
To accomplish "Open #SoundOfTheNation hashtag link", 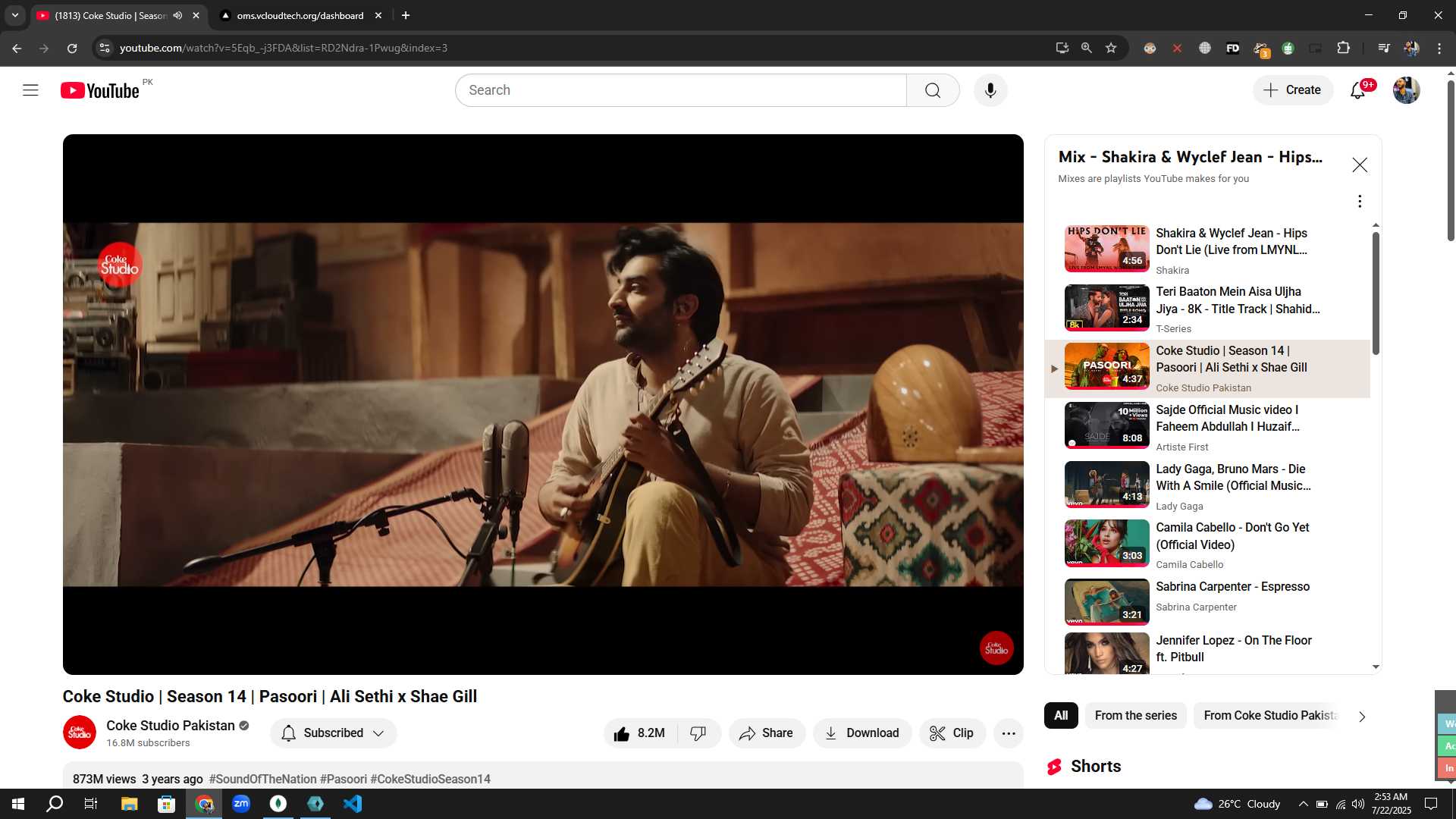I will [262, 779].
